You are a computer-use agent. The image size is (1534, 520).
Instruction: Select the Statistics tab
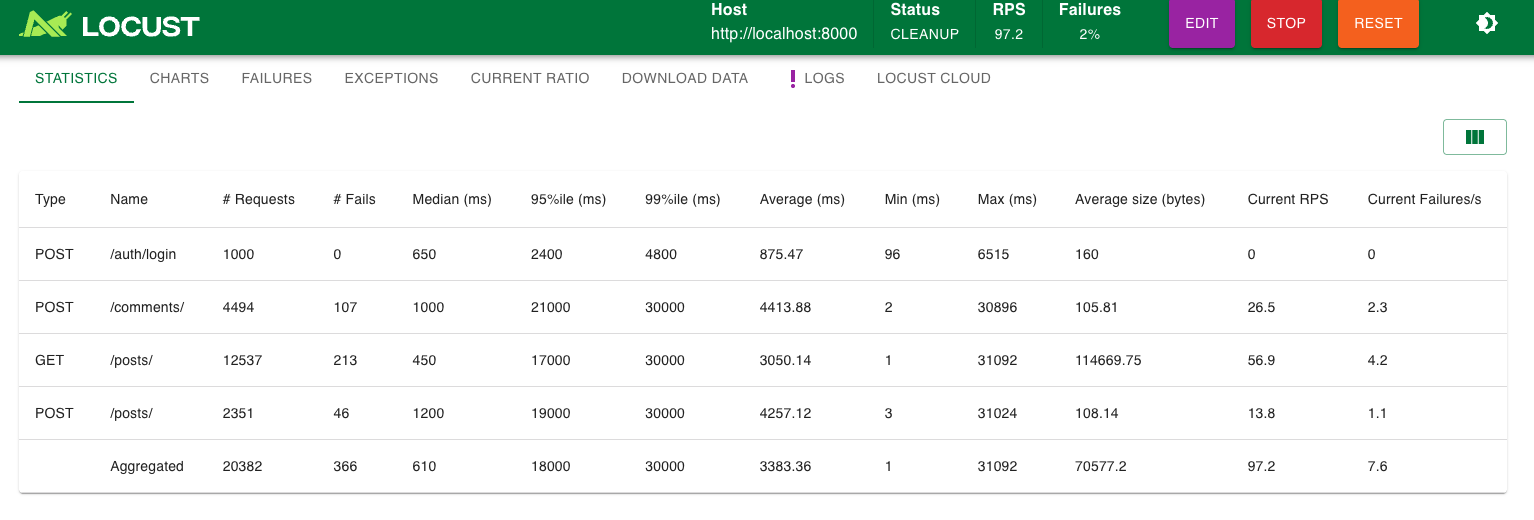[x=76, y=78]
